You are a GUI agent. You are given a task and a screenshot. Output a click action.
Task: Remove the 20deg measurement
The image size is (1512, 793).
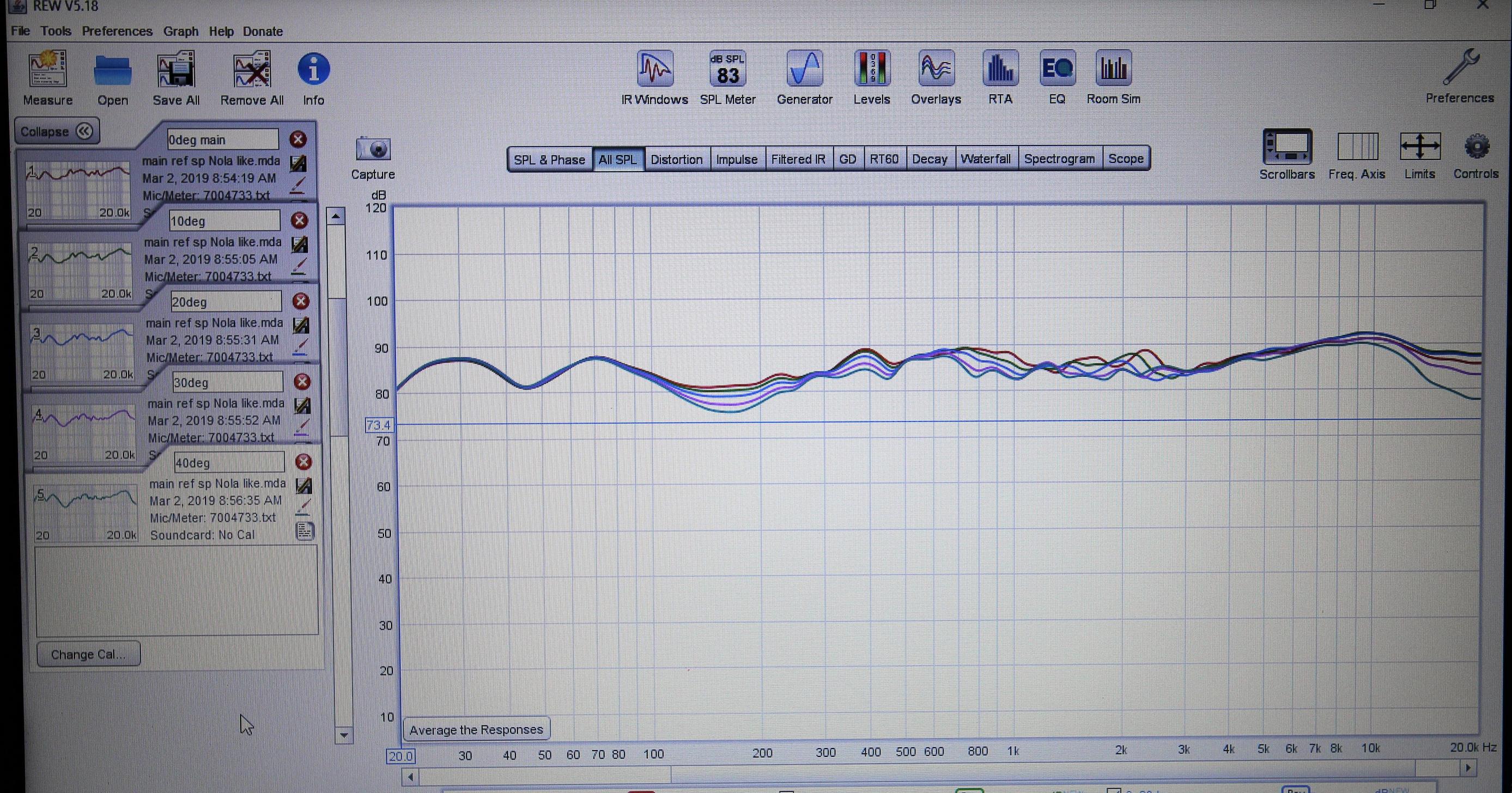pyautogui.click(x=301, y=301)
